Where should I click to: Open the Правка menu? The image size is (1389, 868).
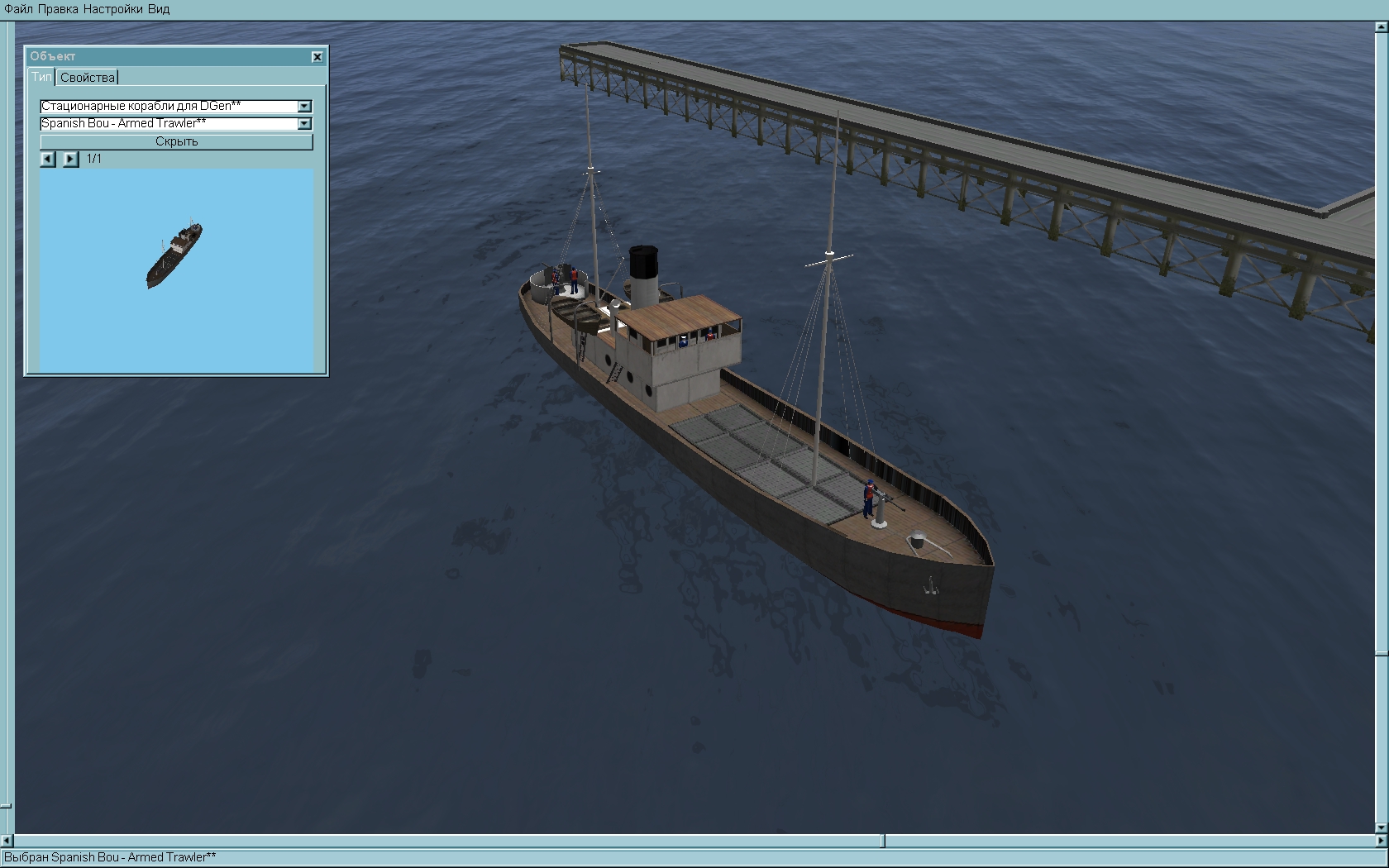[59, 9]
